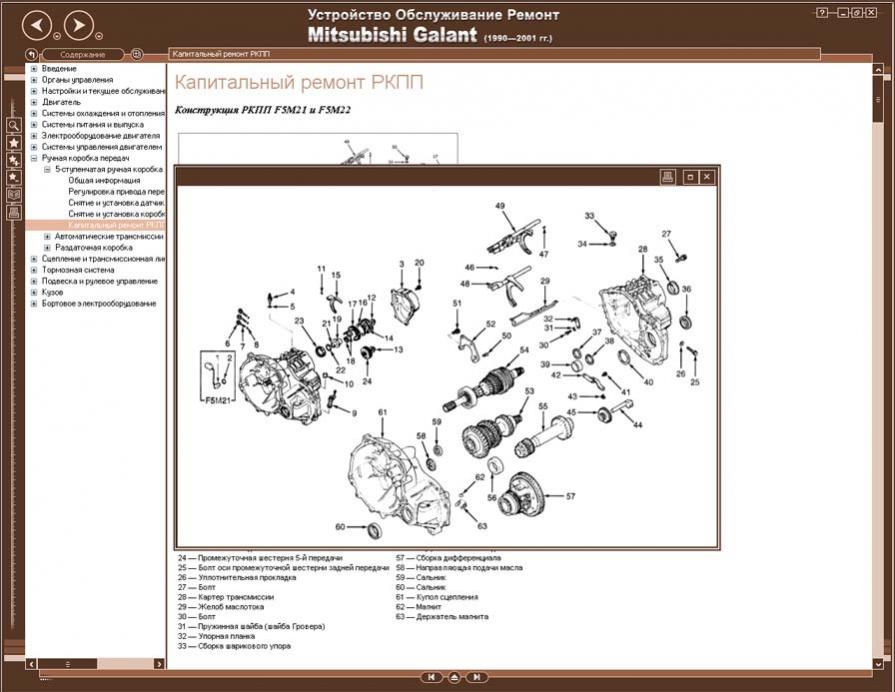Open Электрооборудование двигателя section
Viewport: 895px width, 692px height.
101,136
